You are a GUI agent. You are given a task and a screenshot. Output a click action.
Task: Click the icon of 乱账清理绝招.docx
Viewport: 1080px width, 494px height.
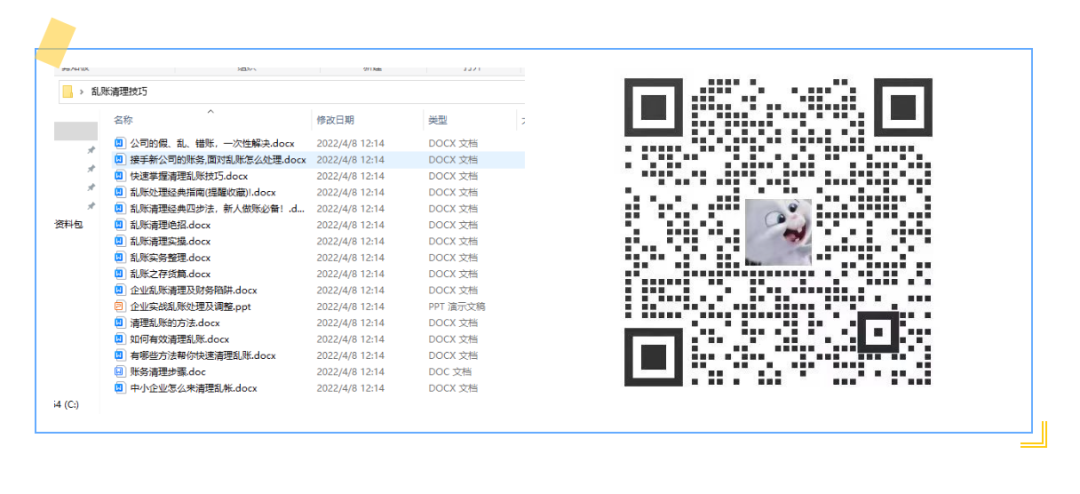(119, 225)
